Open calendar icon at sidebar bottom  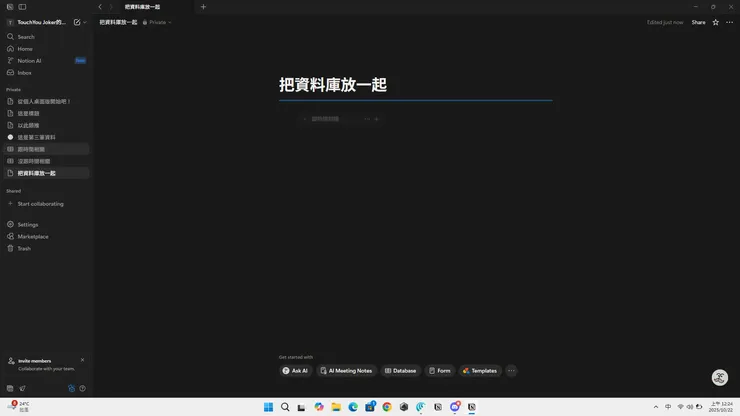[10, 388]
